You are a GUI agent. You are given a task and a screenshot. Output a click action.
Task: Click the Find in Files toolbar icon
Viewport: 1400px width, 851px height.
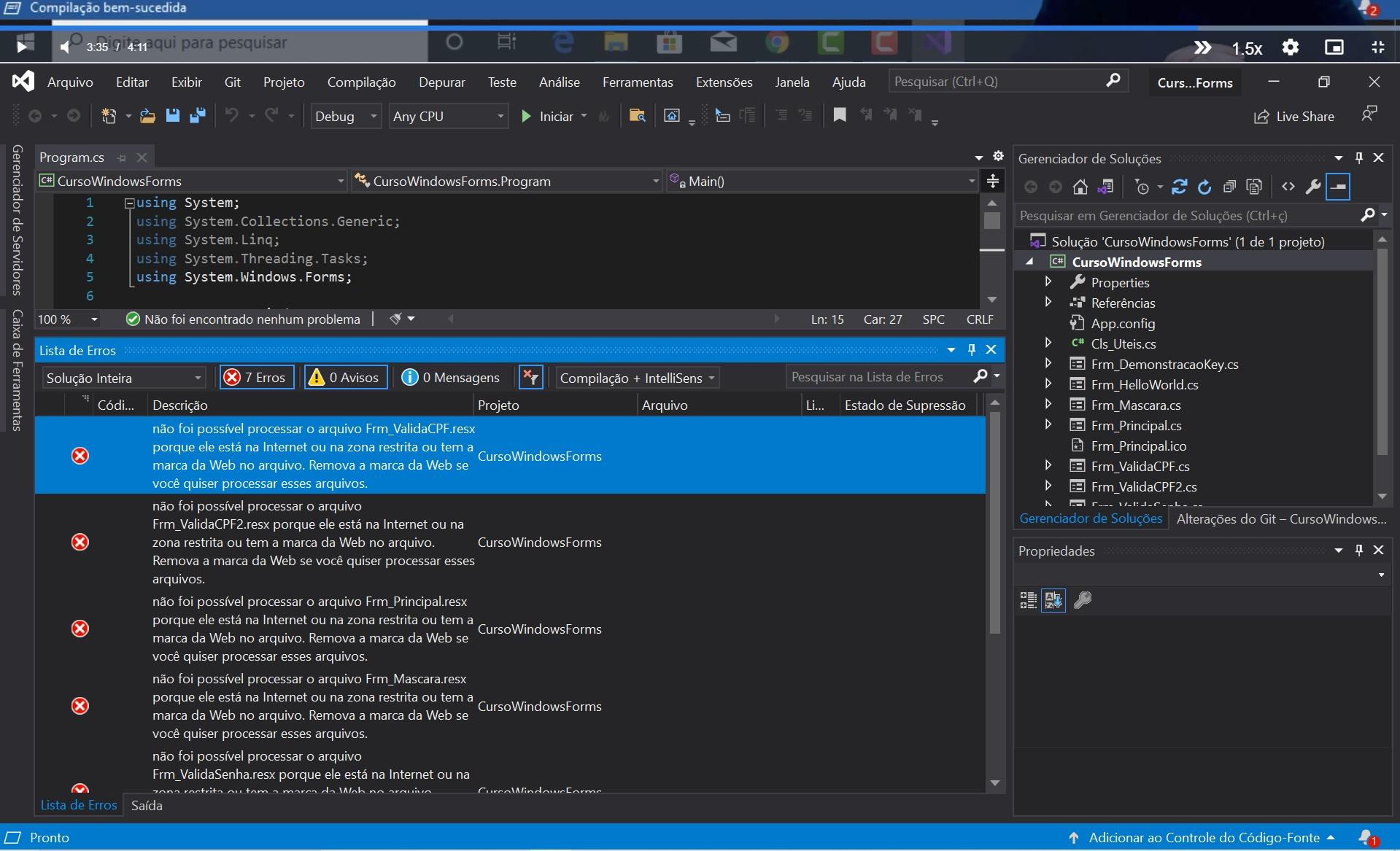[638, 115]
